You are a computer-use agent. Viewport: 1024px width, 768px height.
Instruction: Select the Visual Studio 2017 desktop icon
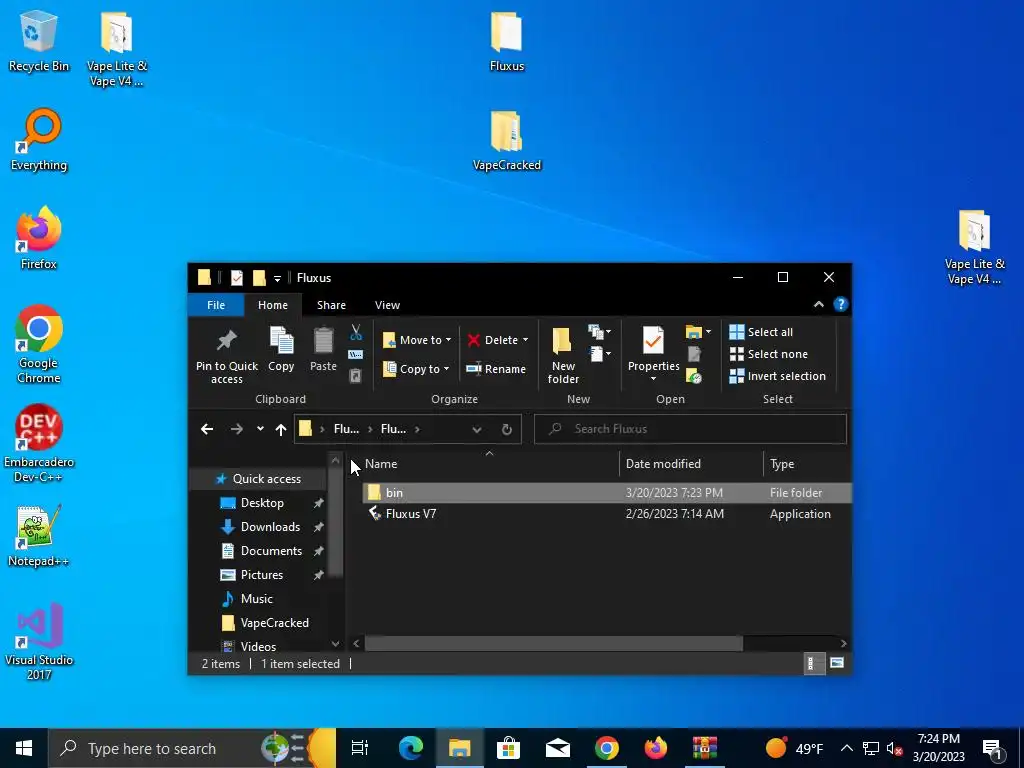(39, 642)
